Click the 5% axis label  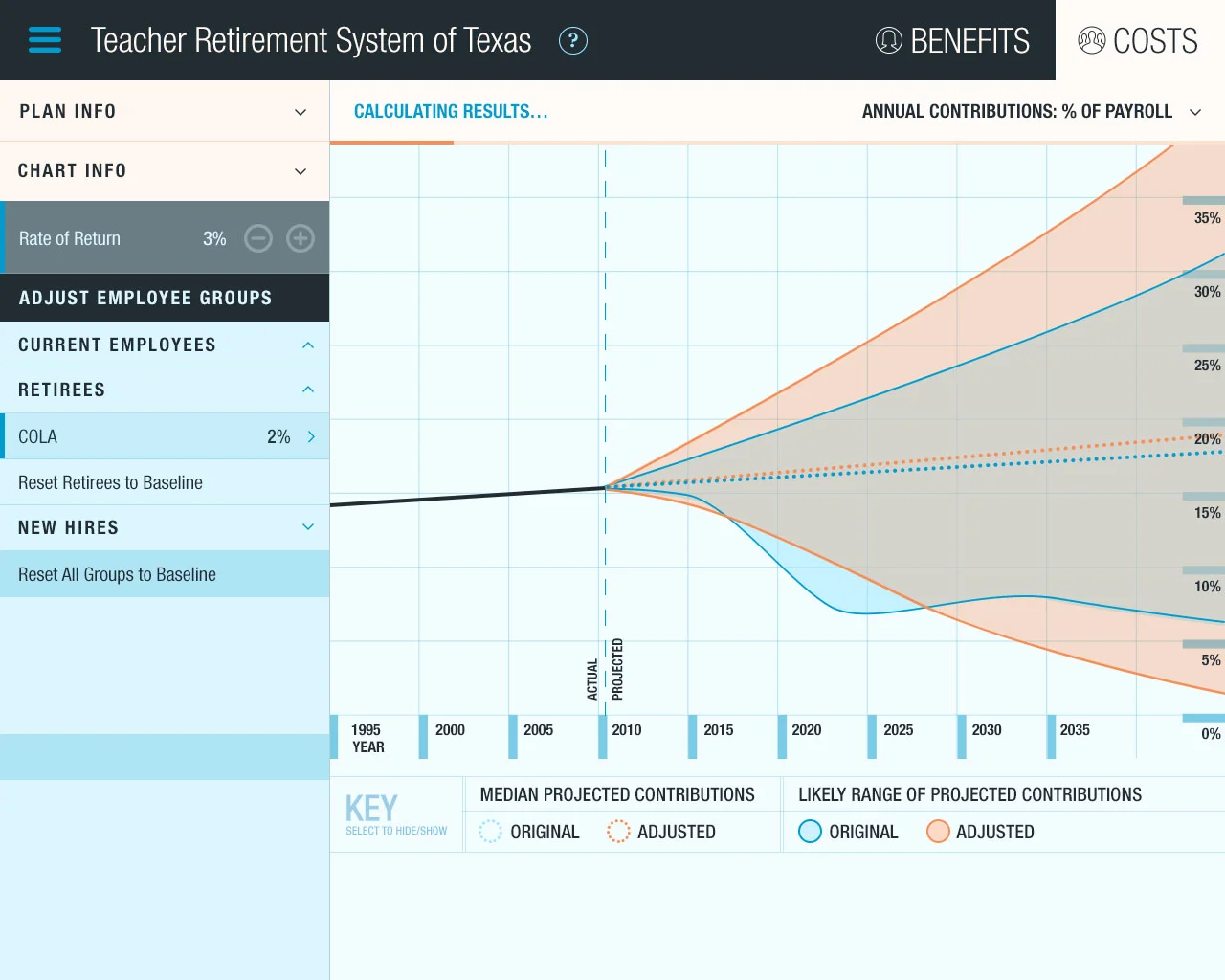[x=1211, y=659]
